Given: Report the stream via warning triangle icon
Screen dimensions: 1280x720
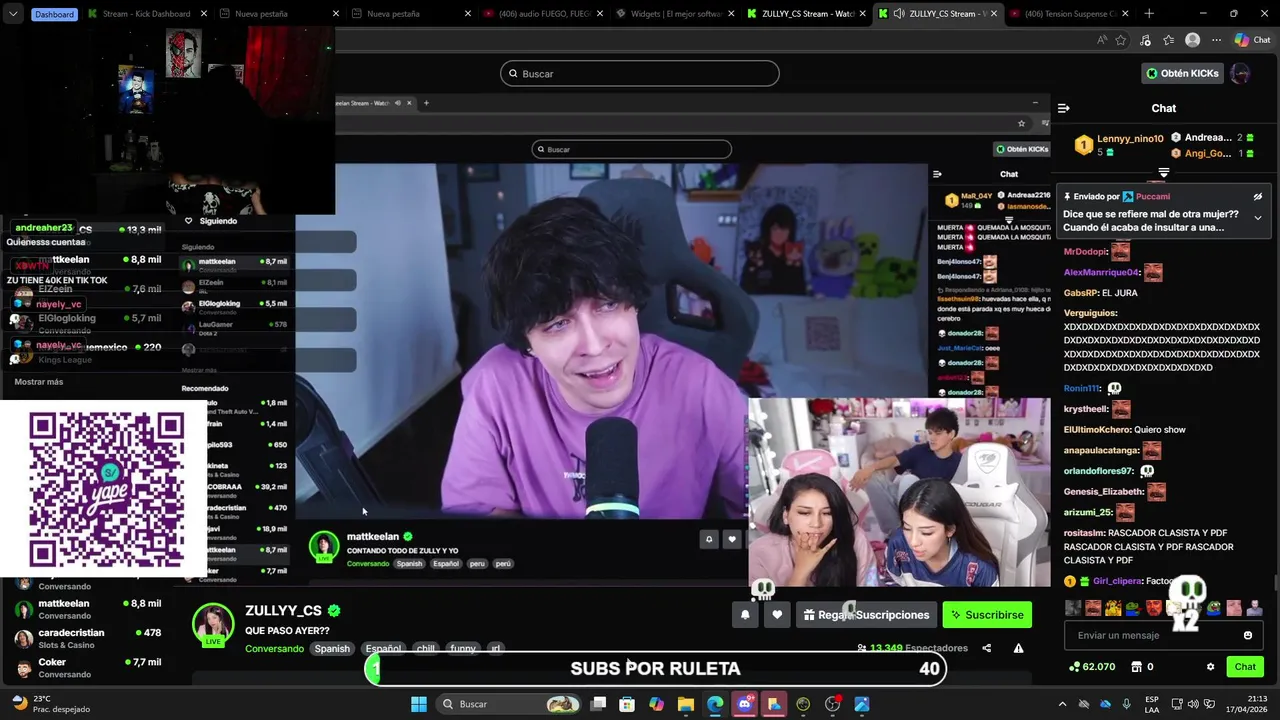Looking at the screenshot, I should 1018,648.
